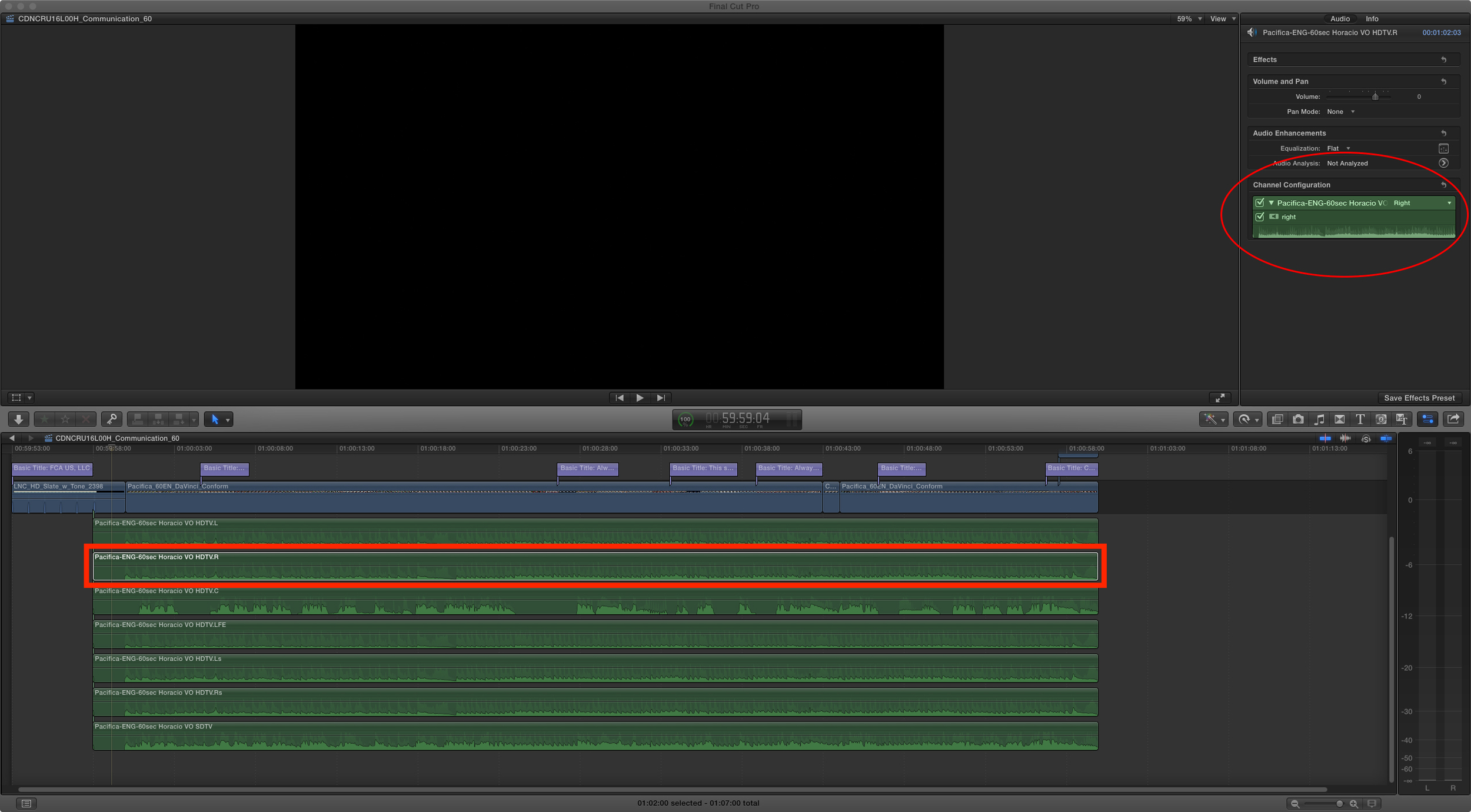Click the Volume slider handle
This screenshot has width=1471, height=812.
coord(1375,96)
